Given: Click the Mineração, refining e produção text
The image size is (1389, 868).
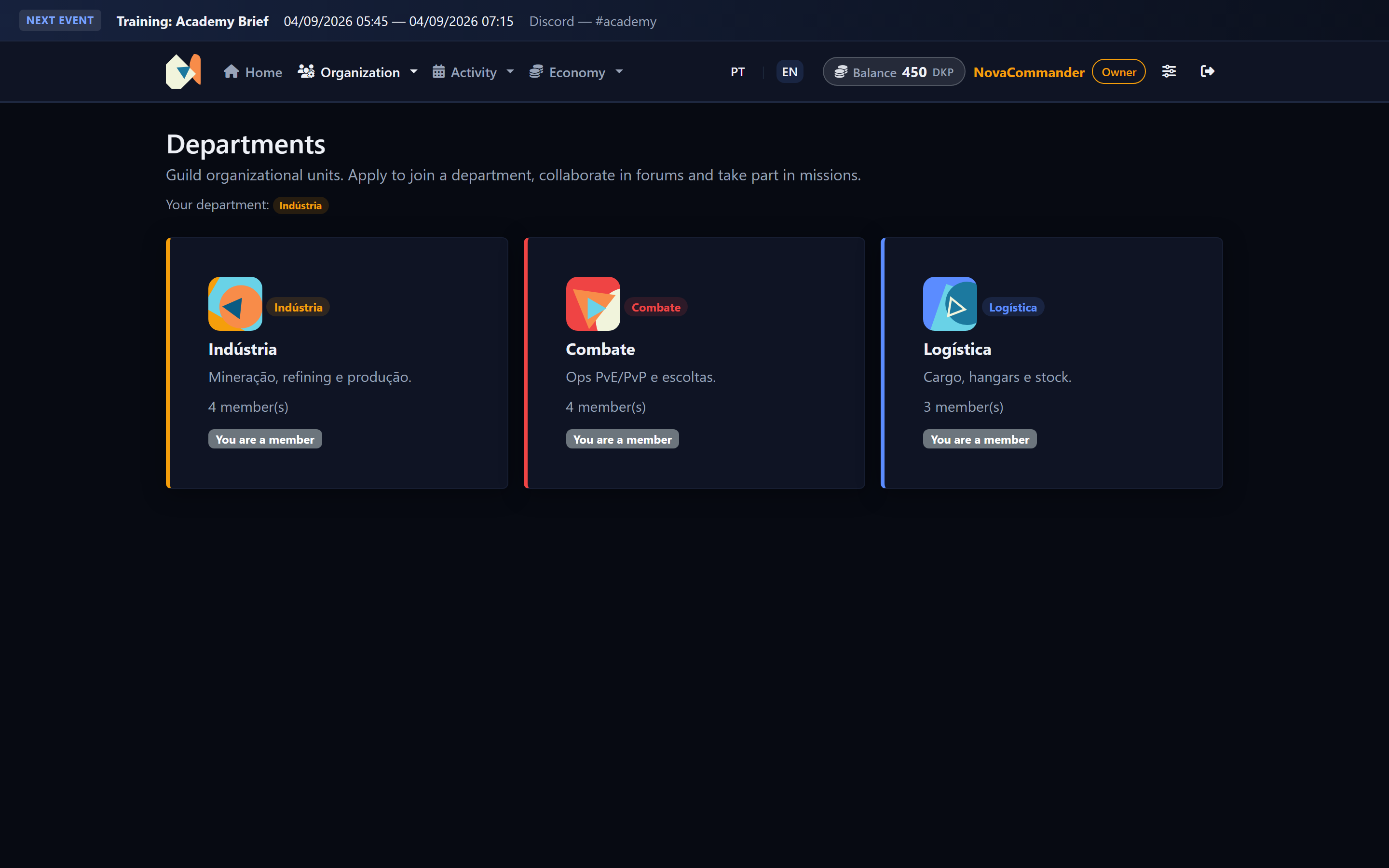Looking at the screenshot, I should coord(309,377).
